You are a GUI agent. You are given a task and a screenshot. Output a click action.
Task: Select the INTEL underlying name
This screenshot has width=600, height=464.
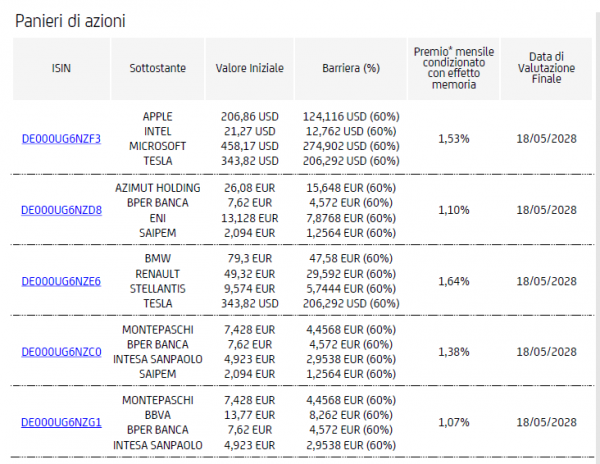pyautogui.click(x=158, y=132)
